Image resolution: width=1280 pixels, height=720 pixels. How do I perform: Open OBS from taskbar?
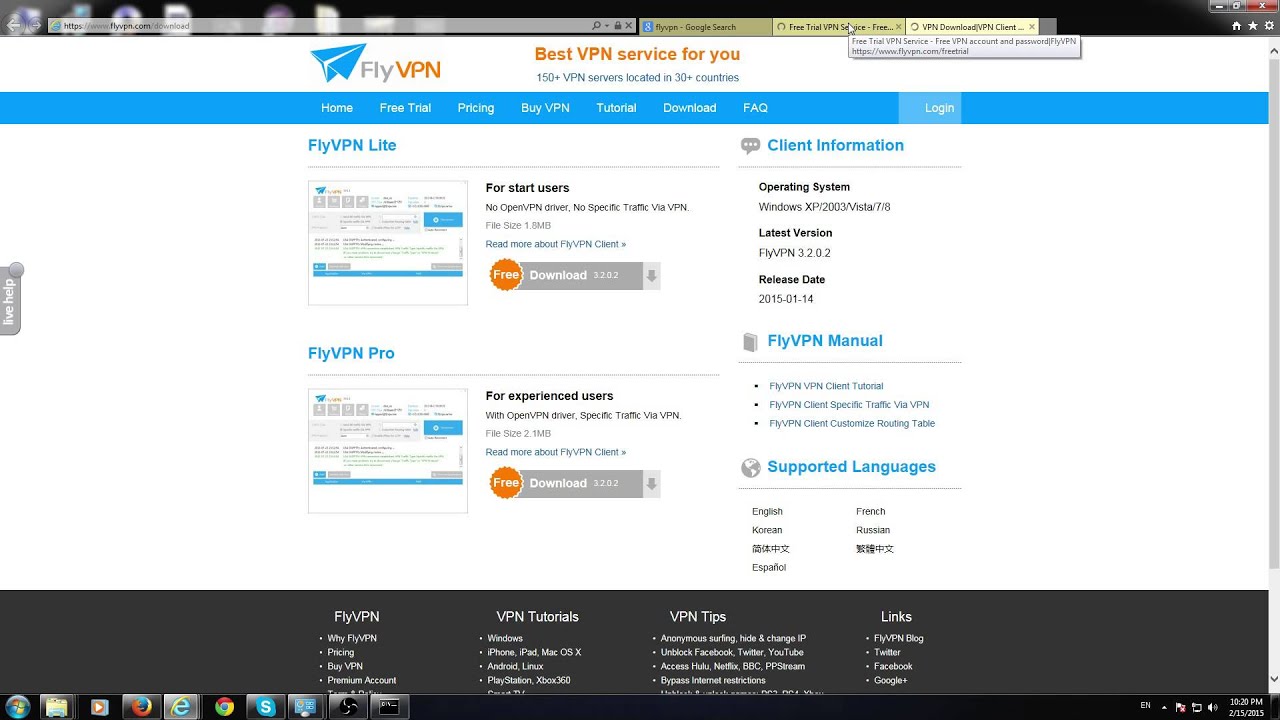pos(349,707)
